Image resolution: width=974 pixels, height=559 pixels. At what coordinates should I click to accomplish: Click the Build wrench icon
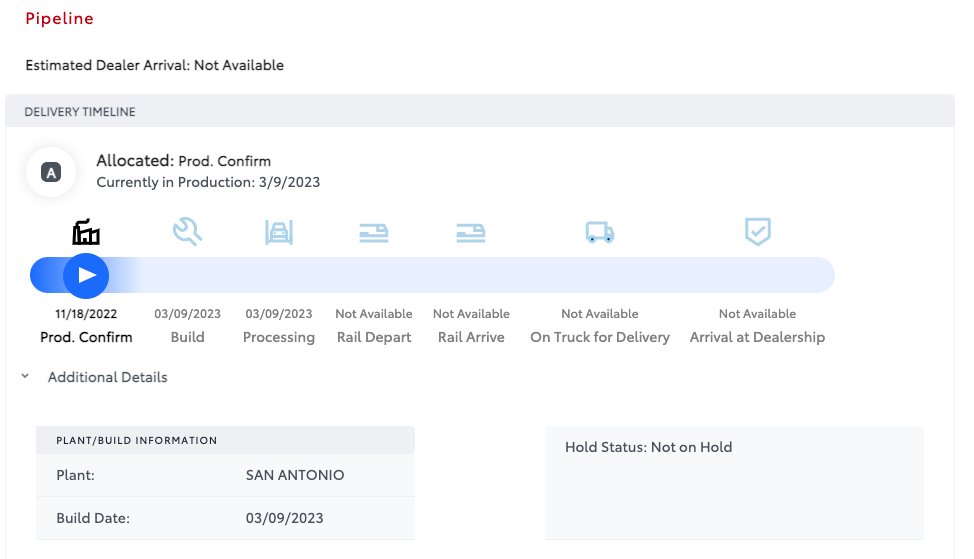(x=187, y=232)
